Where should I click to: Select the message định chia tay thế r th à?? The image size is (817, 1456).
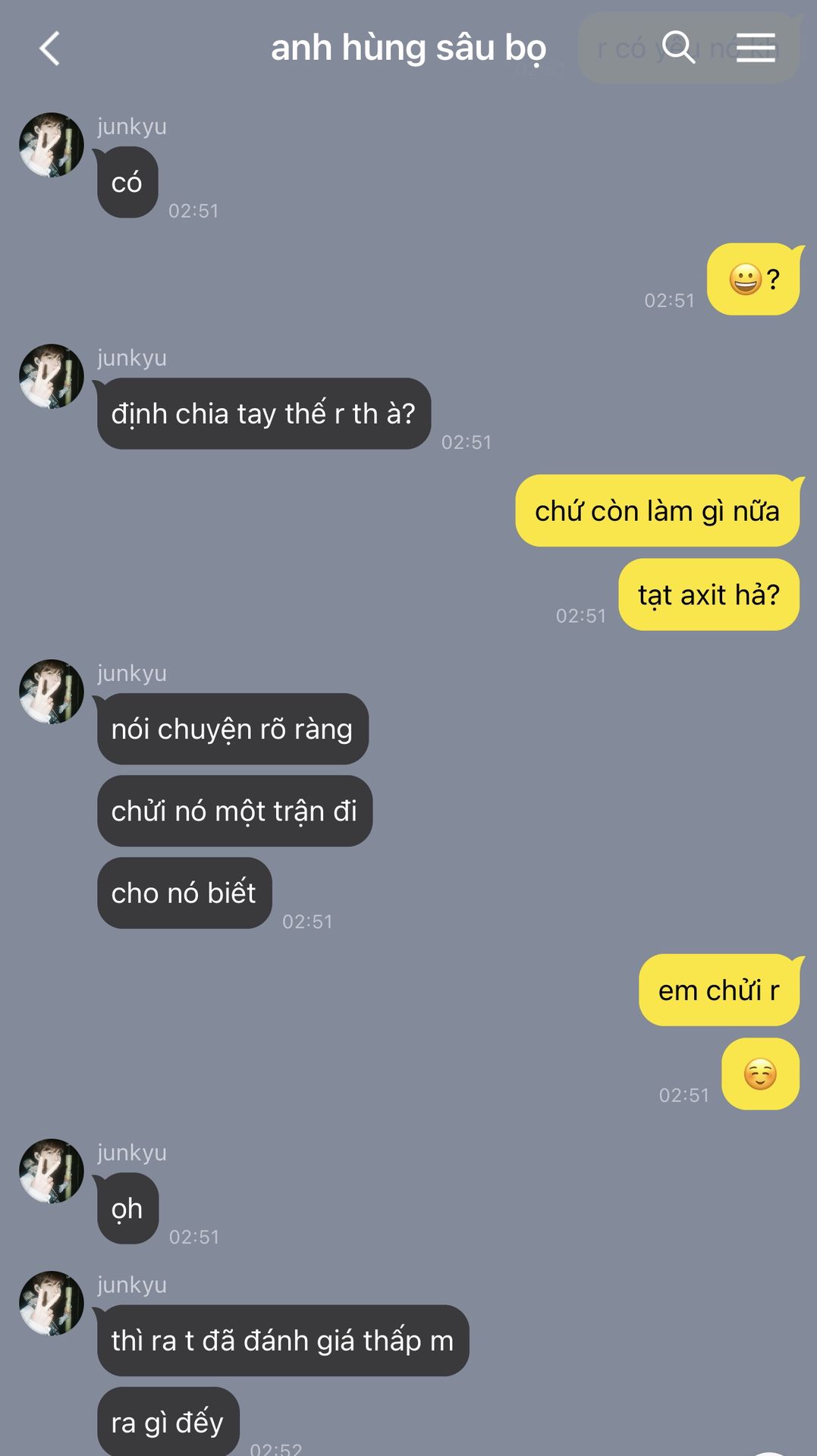264,413
